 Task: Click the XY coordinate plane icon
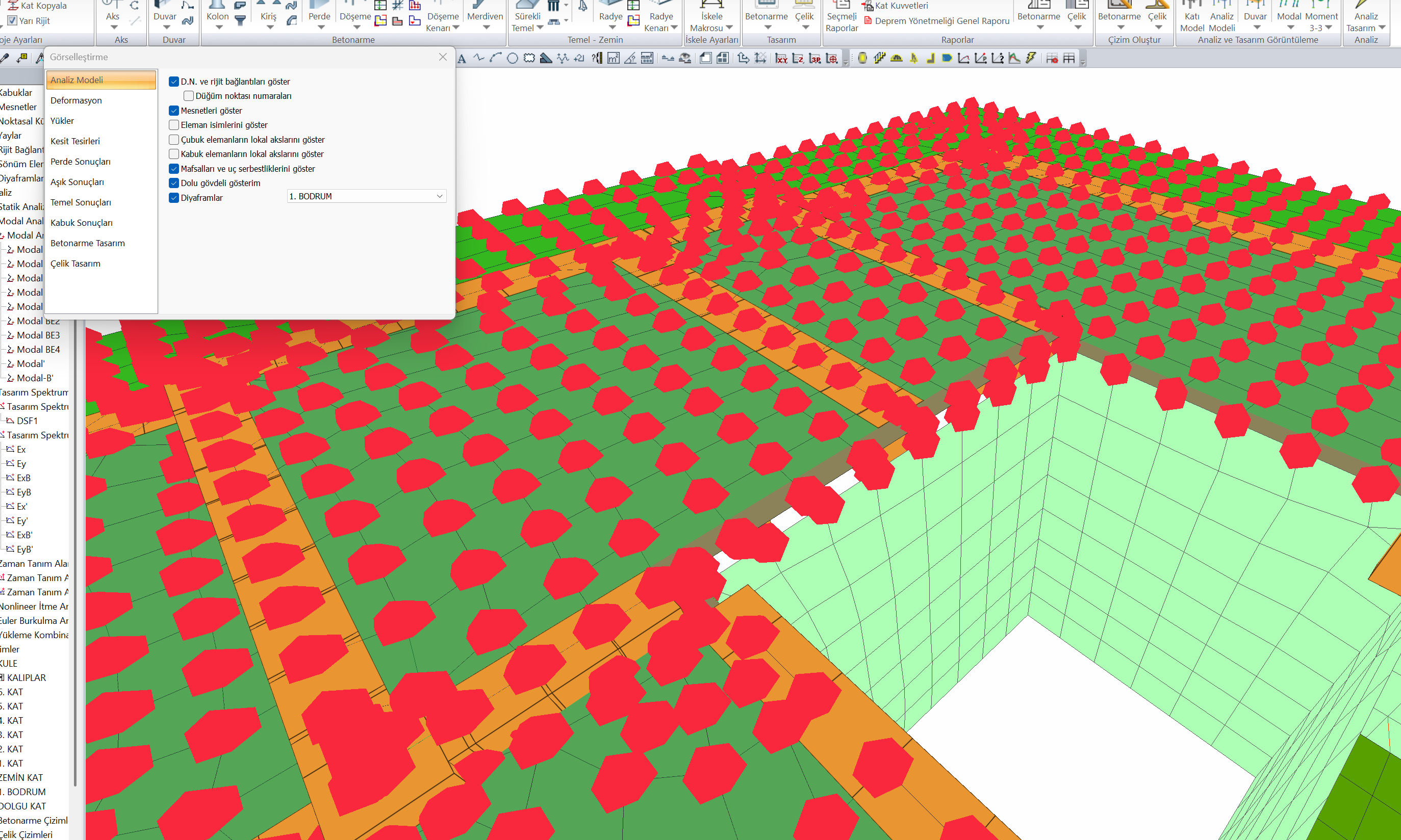781,58
